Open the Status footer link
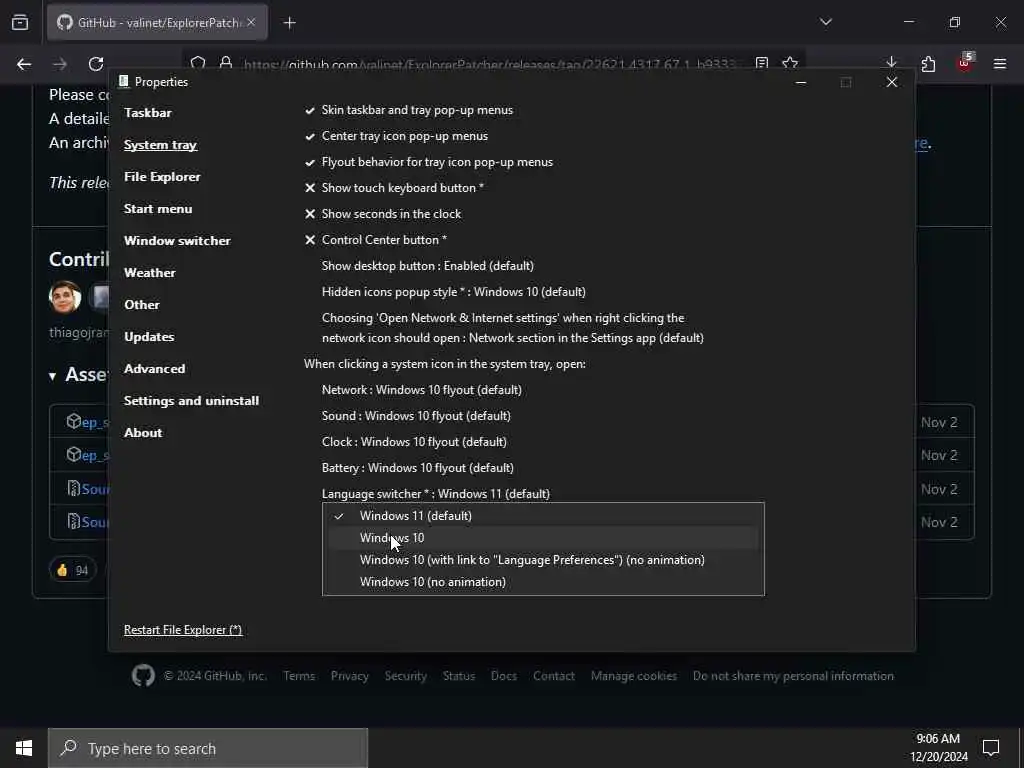 (459, 676)
